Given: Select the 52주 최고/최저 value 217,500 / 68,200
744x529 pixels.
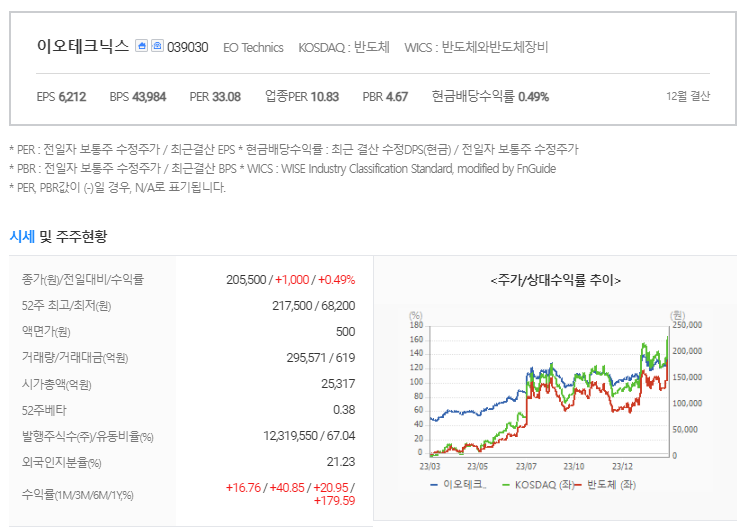Looking at the screenshot, I should point(314,306).
